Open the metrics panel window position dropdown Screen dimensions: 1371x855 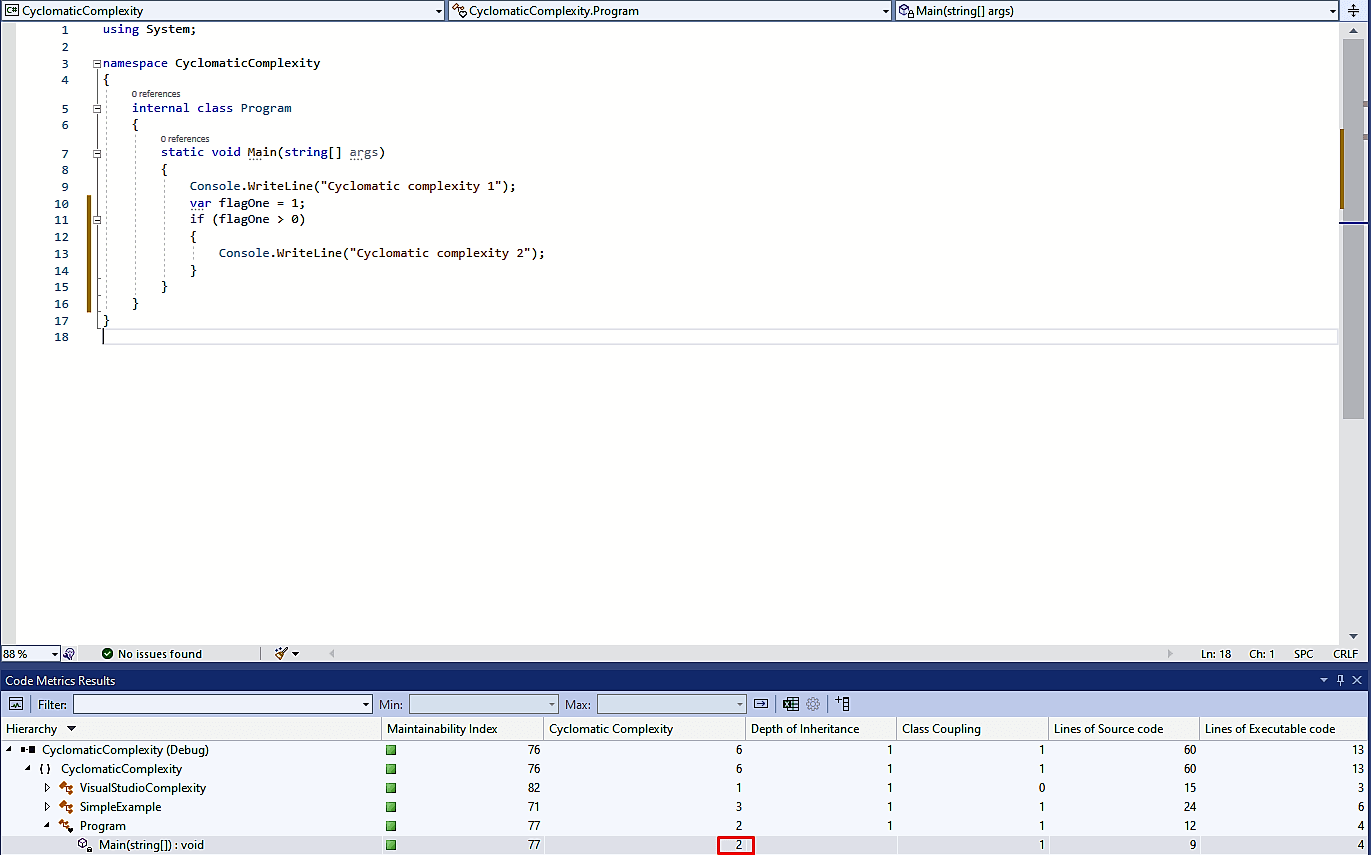pyautogui.click(x=1323, y=680)
